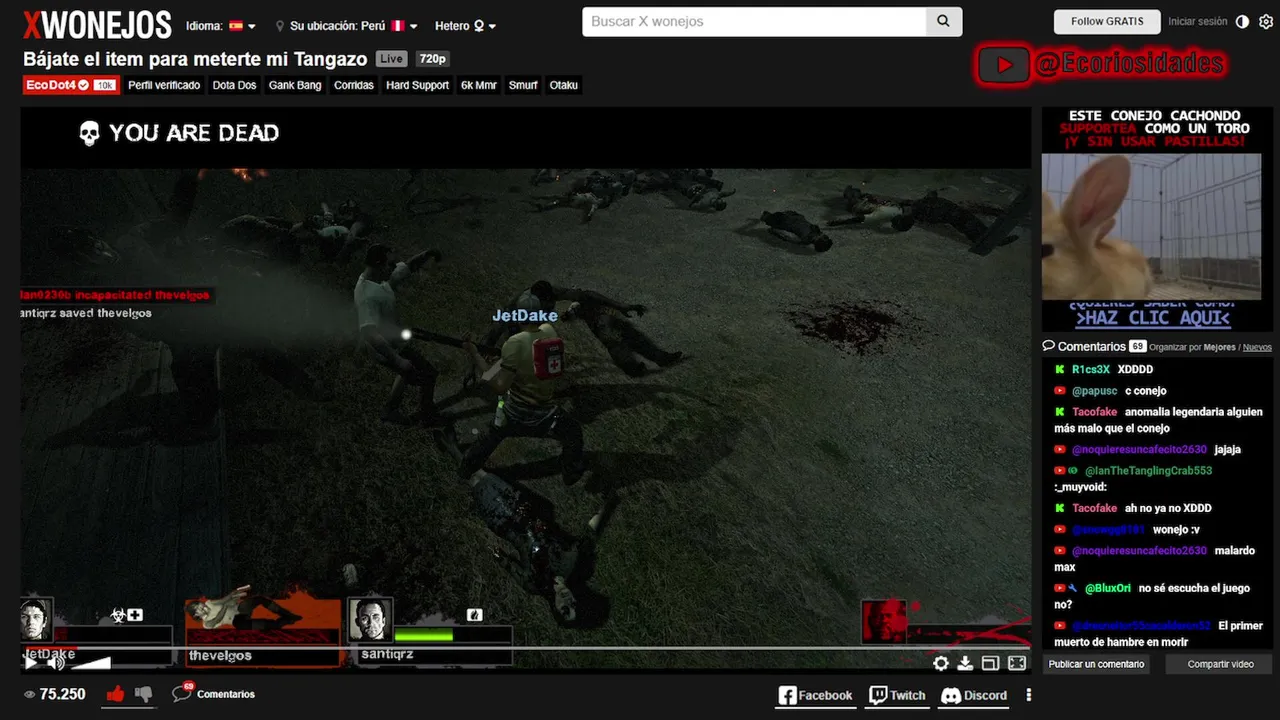Open the Facebook link
The height and width of the screenshot is (720, 1280).
coord(815,695)
